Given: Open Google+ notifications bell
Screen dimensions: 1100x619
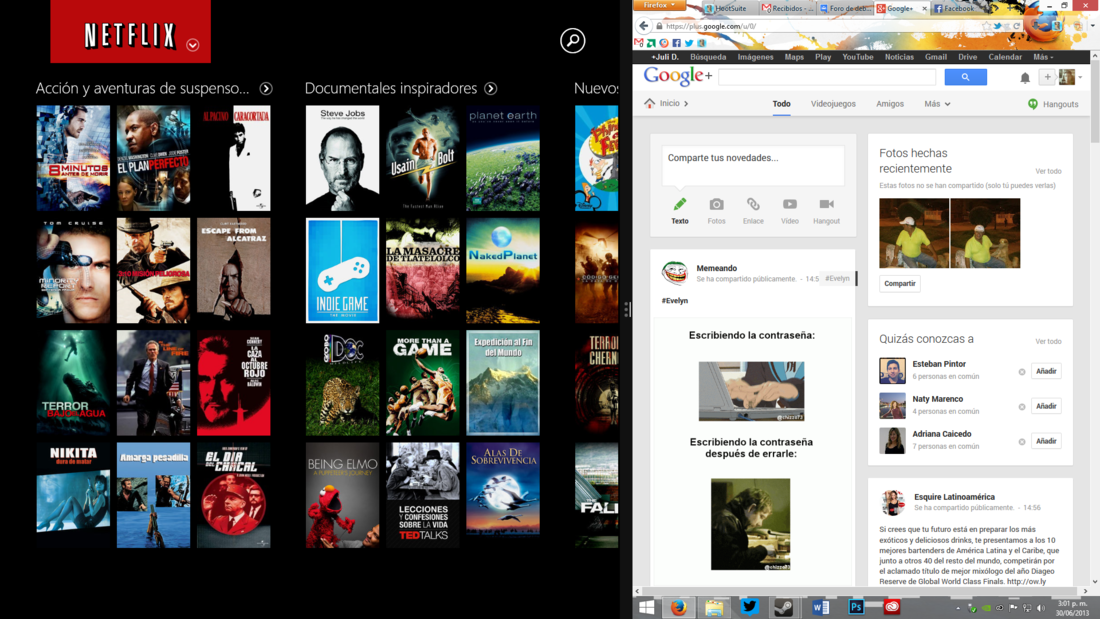Looking at the screenshot, I should pos(1025,77).
